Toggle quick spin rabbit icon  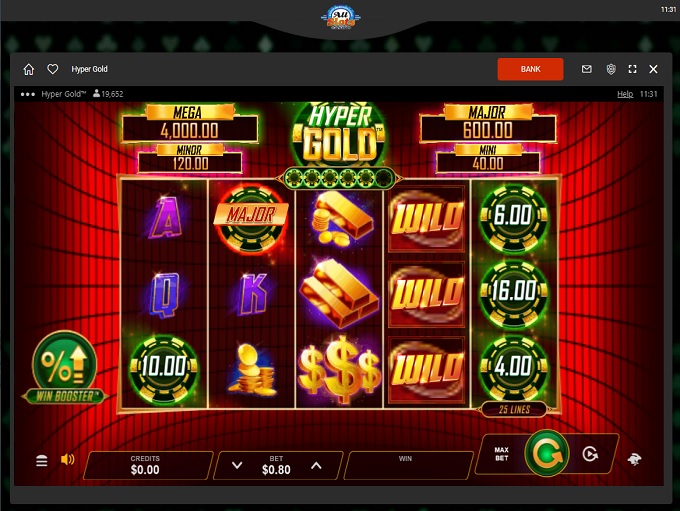(x=634, y=459)
